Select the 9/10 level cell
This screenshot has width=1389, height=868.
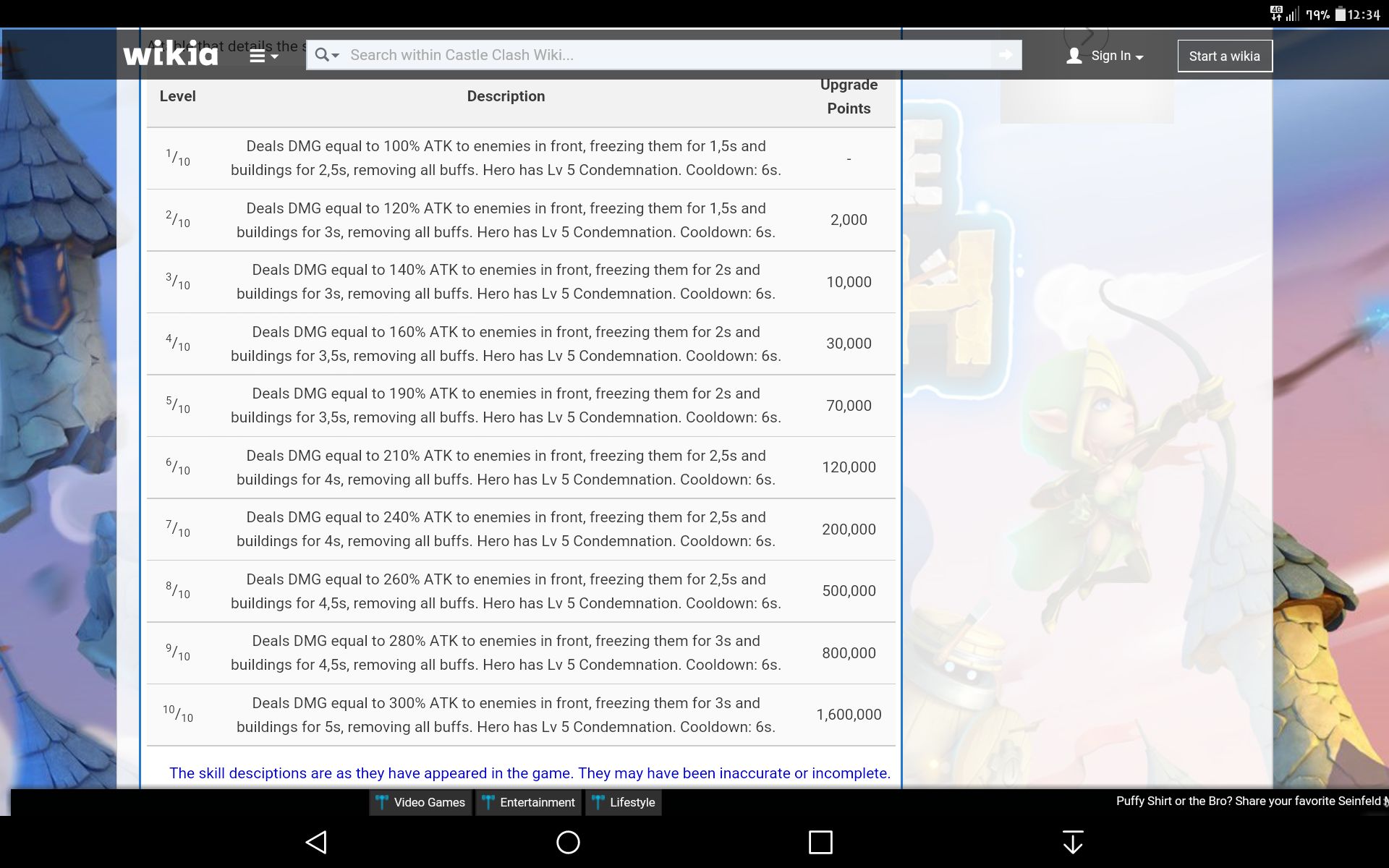(178, 652)
